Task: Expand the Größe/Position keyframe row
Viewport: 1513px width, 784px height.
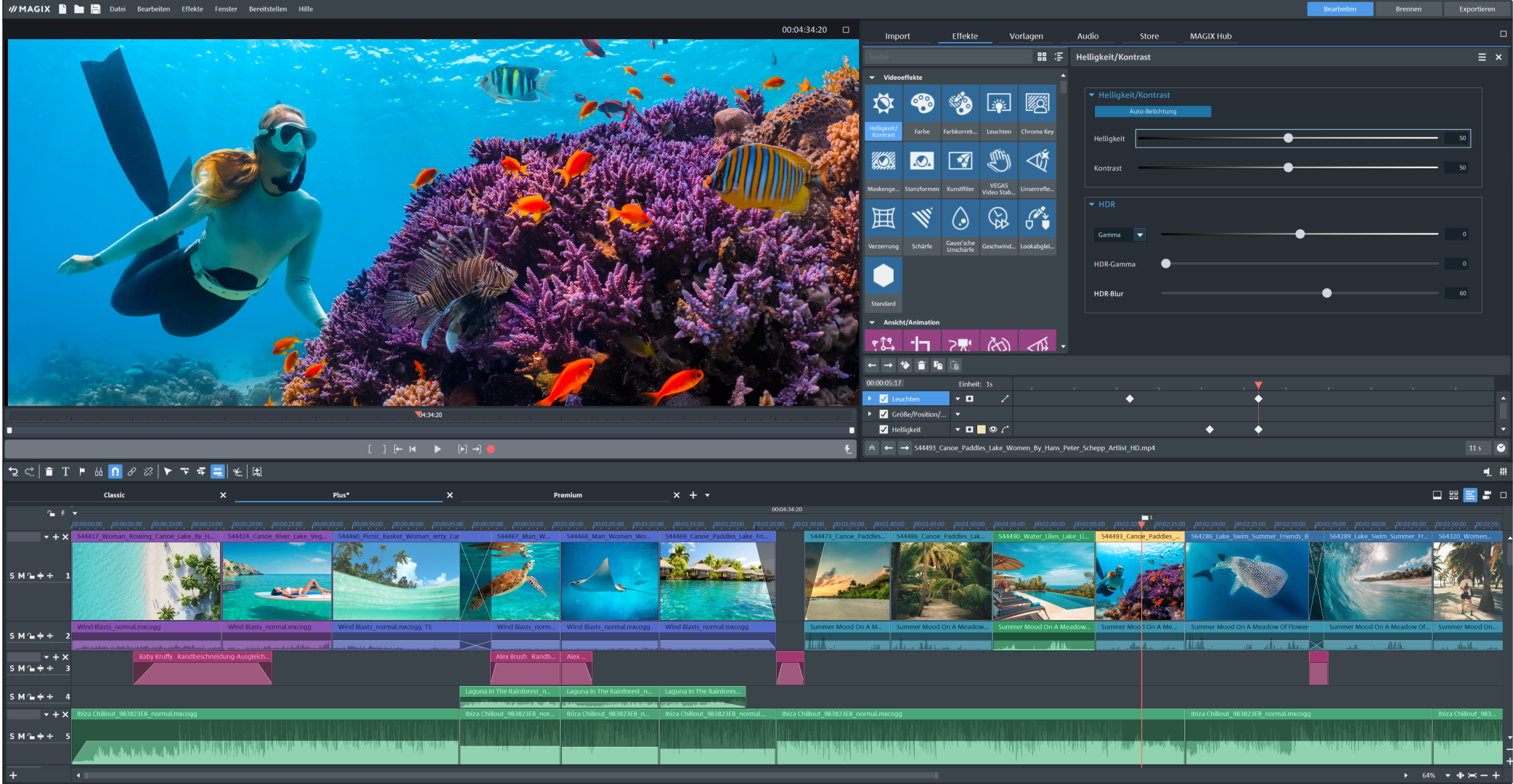Action: point(870,414)
